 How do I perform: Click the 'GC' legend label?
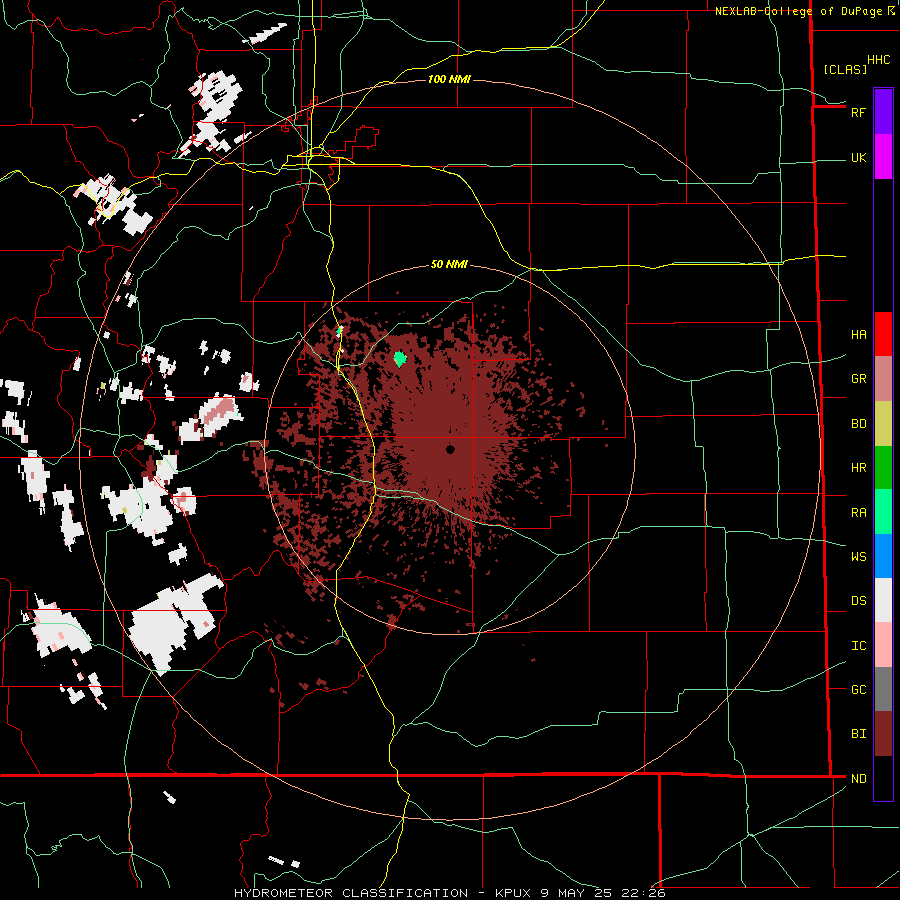pos(859,690)
